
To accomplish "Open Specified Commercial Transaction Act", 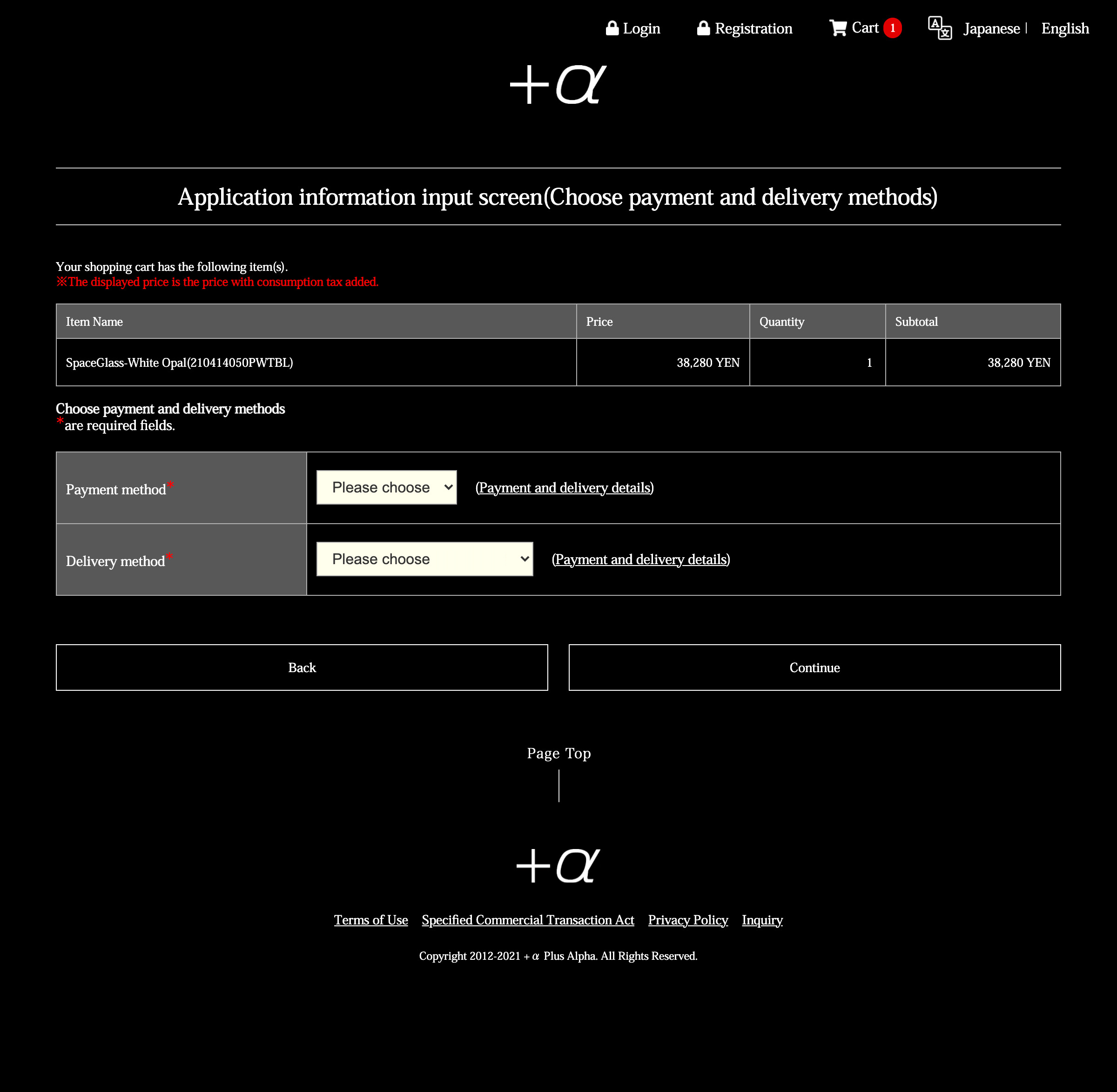I will click(x=527, y=920).
